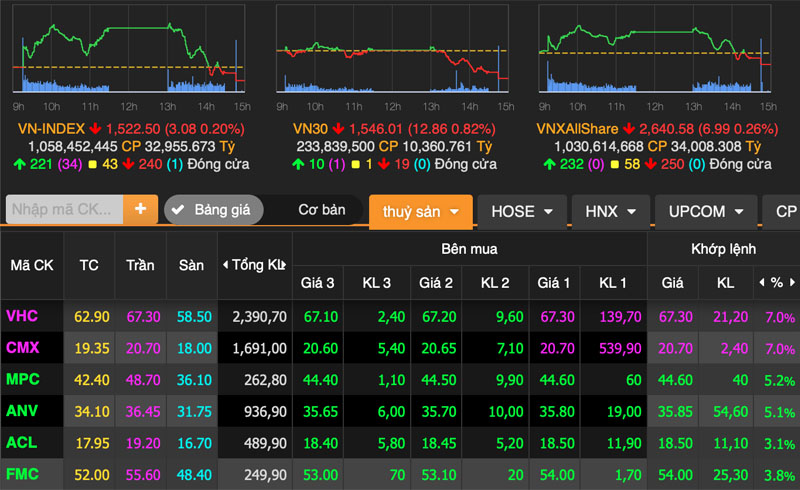Toggle the Bảng giá checkmark option
This screenshot has width=800, height=490.
click(214, 210)
